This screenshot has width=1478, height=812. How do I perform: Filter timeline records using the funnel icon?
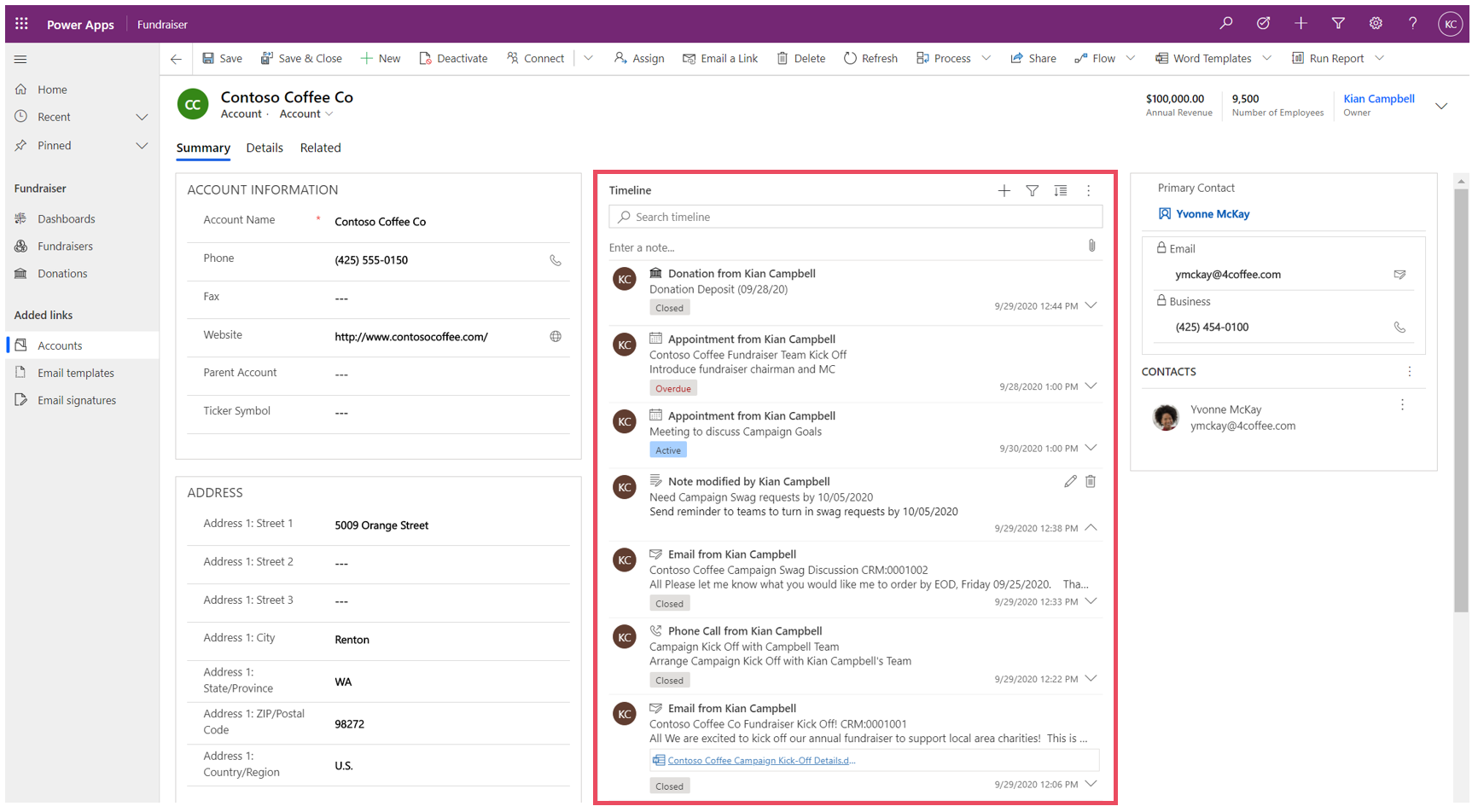click(1032, 191)
